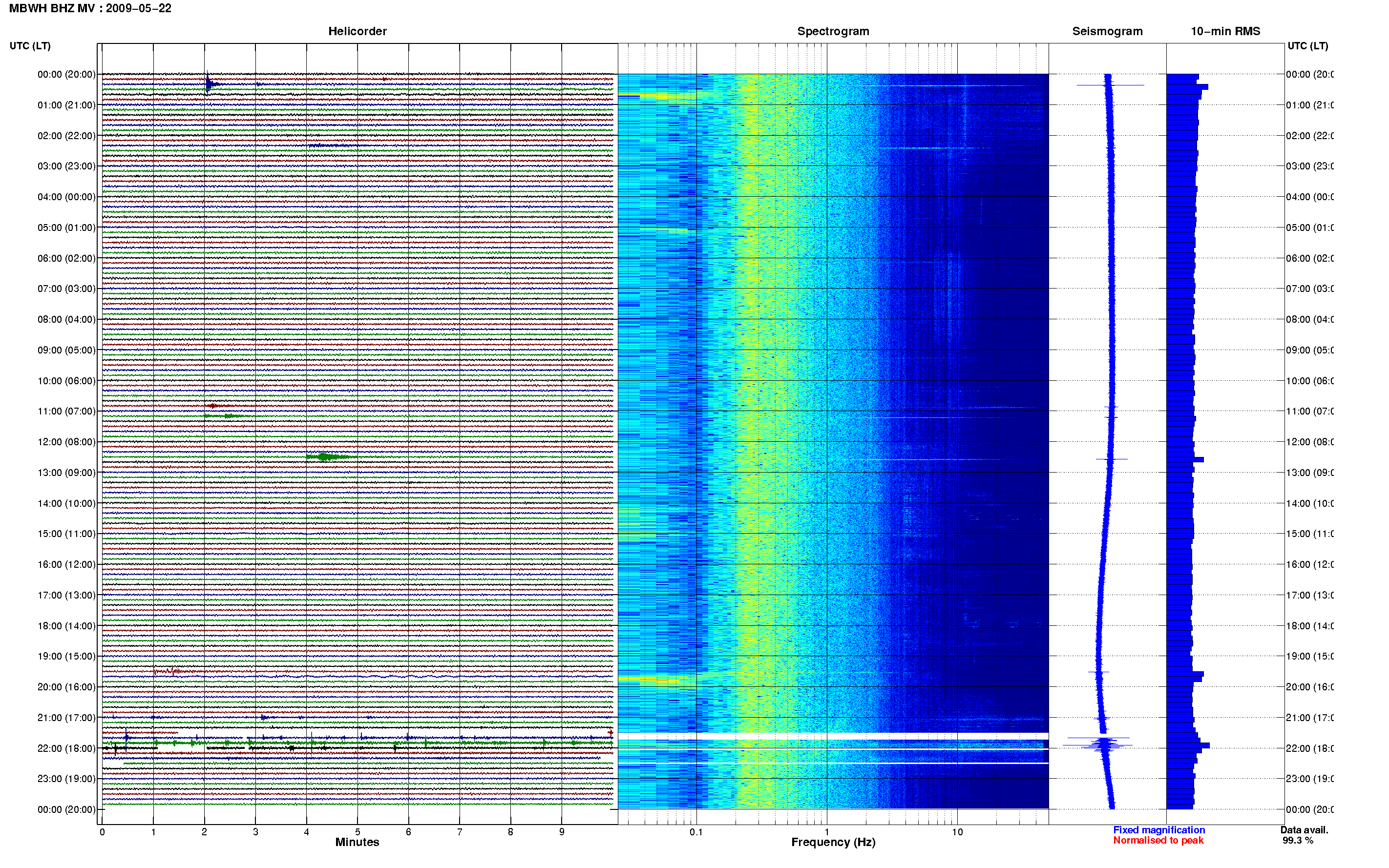The width and height of the screenshot is (1389, 868).
Task: Click the left axis label '16:00 (12:00)'
Action: coord(66,564)
